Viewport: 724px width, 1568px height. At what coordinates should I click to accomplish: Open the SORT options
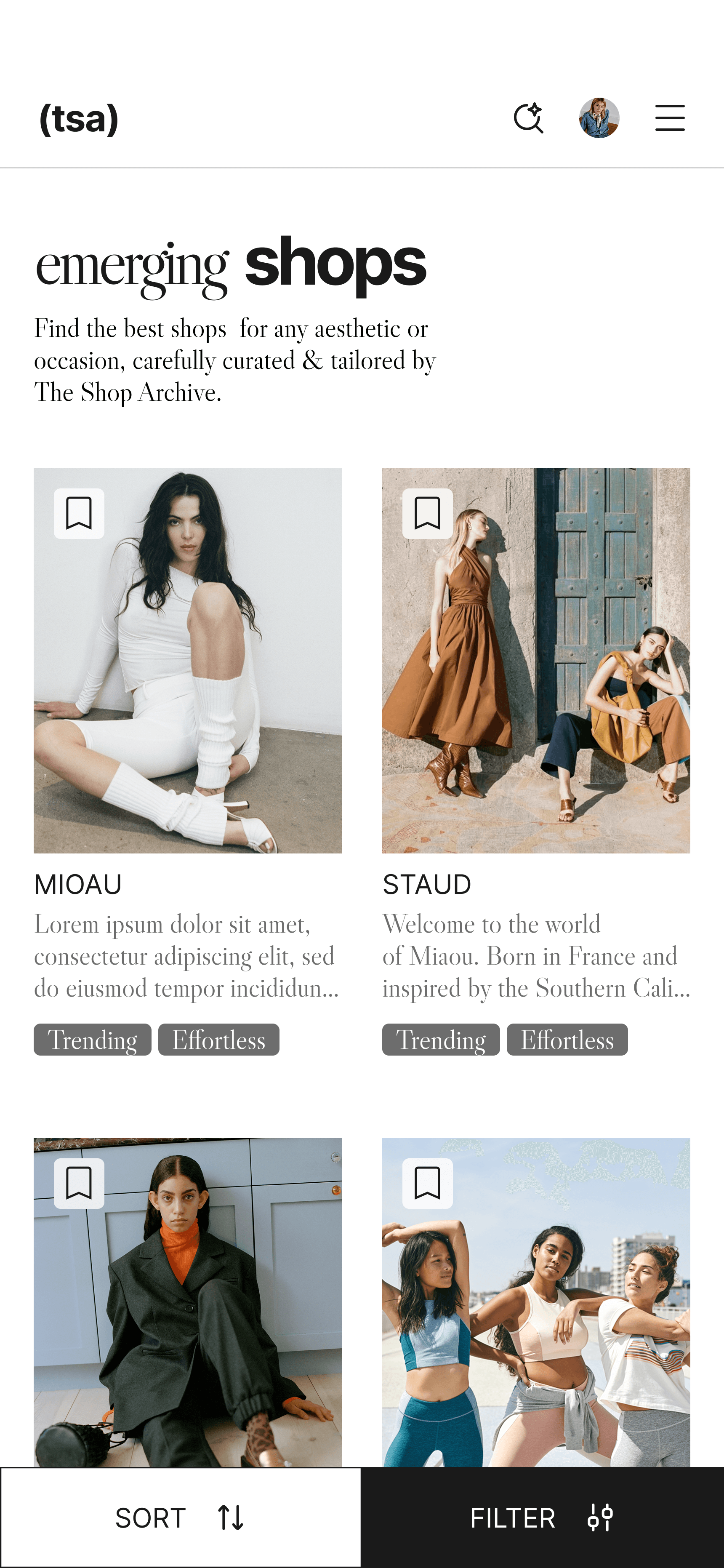(181, 1517)
